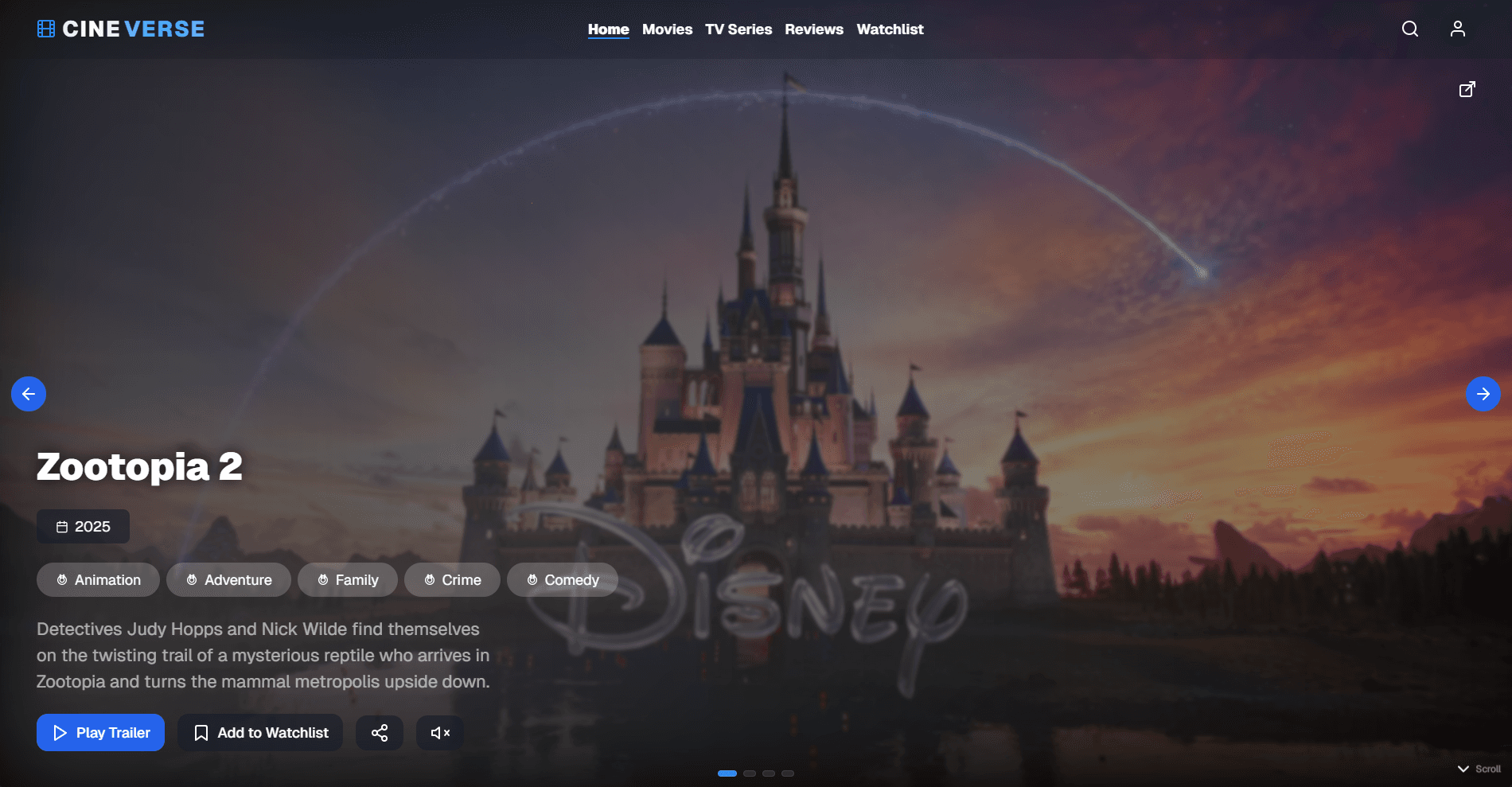Select the third carousel dot
This screenshot has width=1512, height=787.
[x=769, y=773]
